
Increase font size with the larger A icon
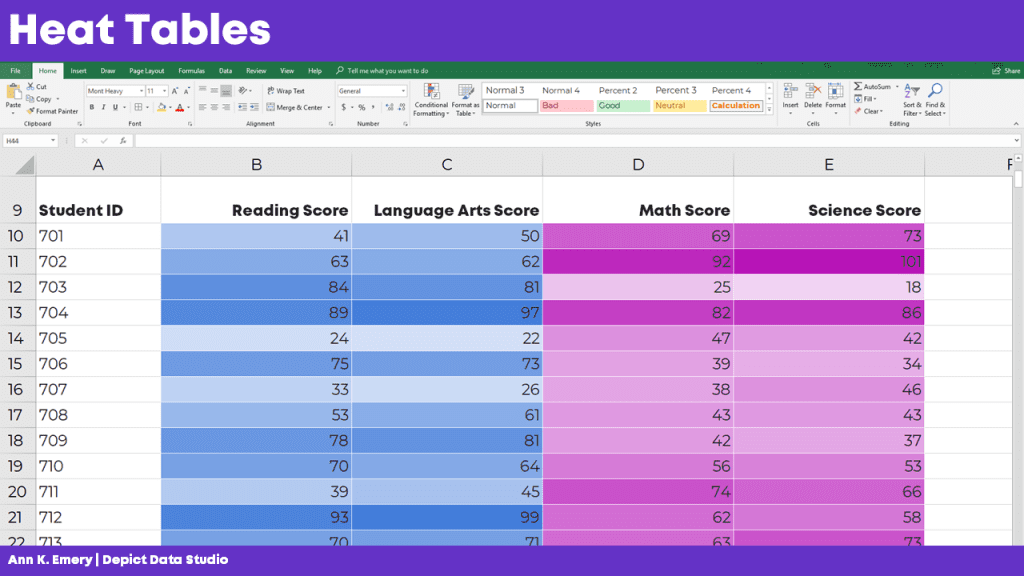[175, 91]
